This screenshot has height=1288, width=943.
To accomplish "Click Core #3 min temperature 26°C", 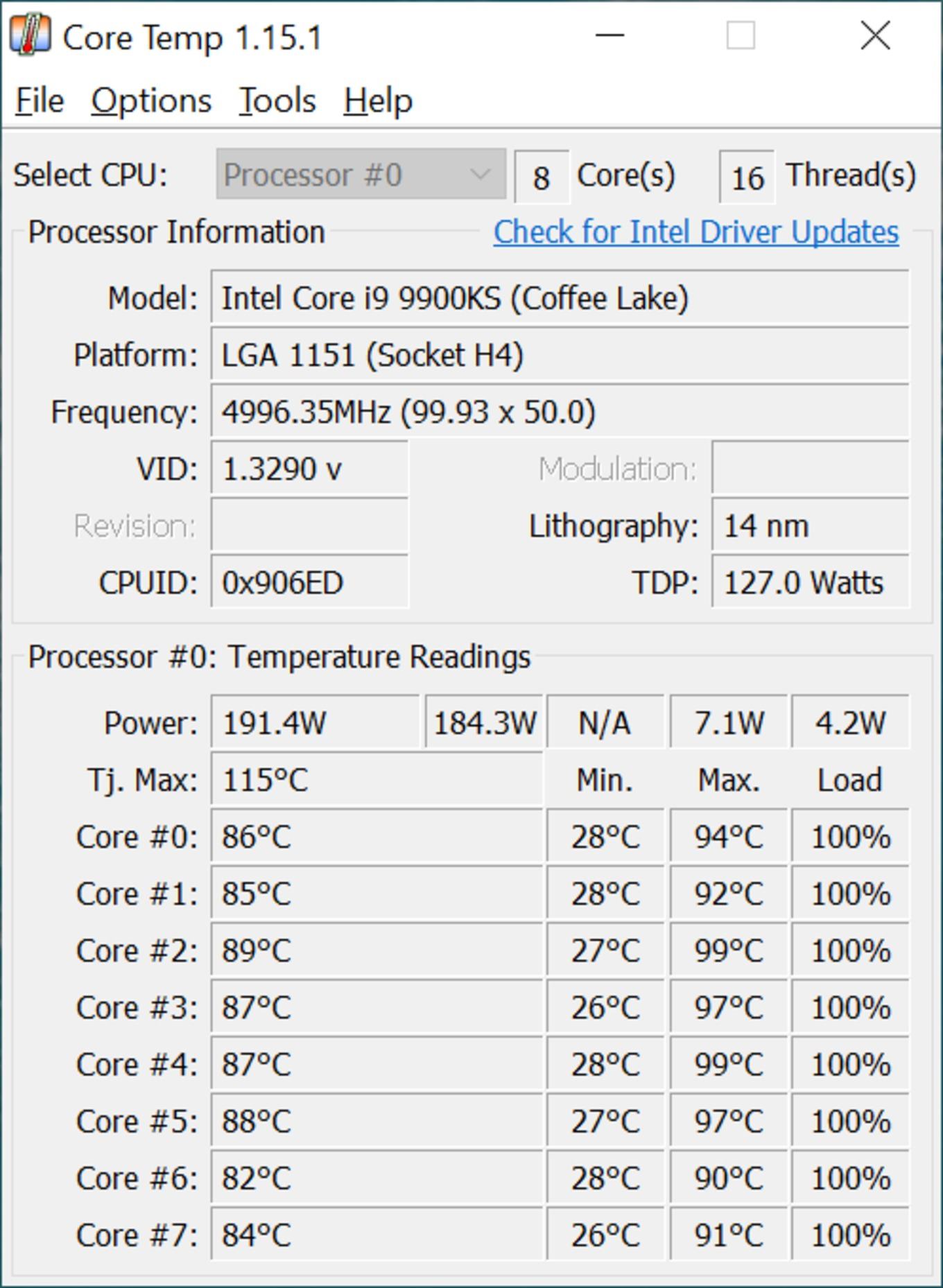I will click(x=605, y=1007).
